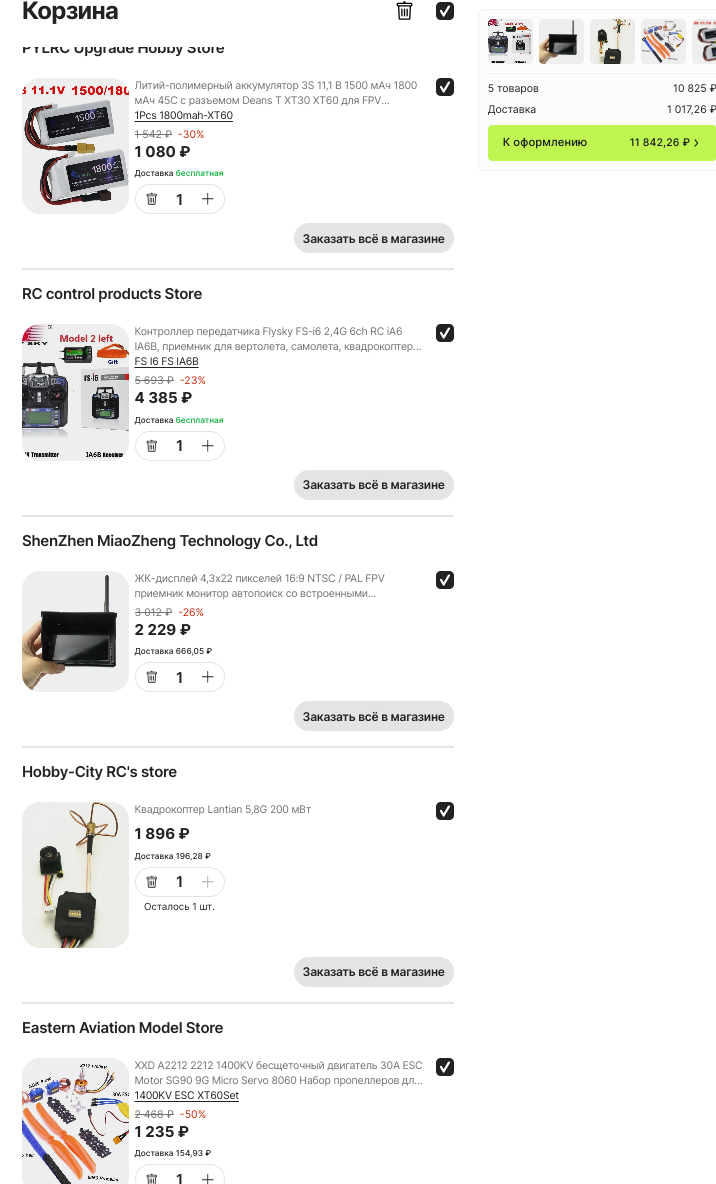
Task: Toggle select-all checkbox in cart header
Action: pyautogui.click(x=445, y=11)
